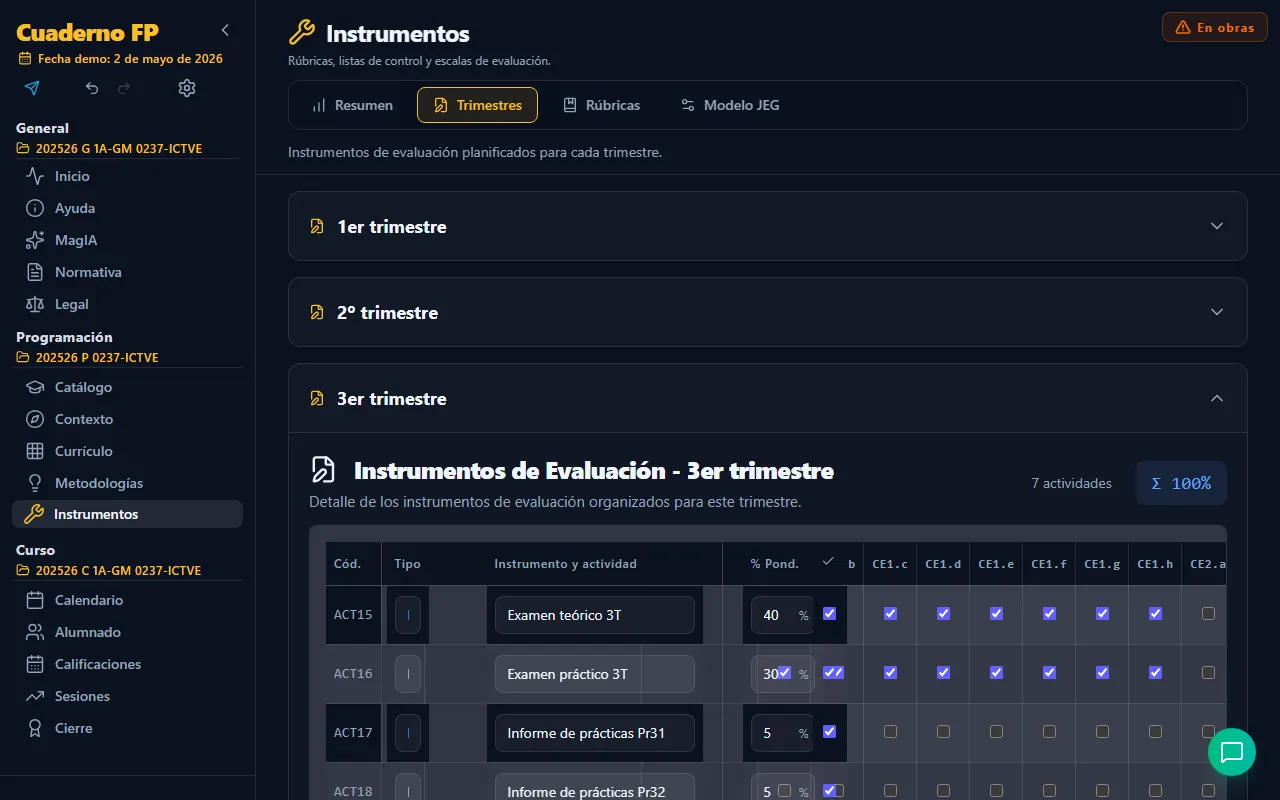Screen dimensions: 1280x800
Task: Expand the 1er trimestre section
Action: click(x=767, y=226)
